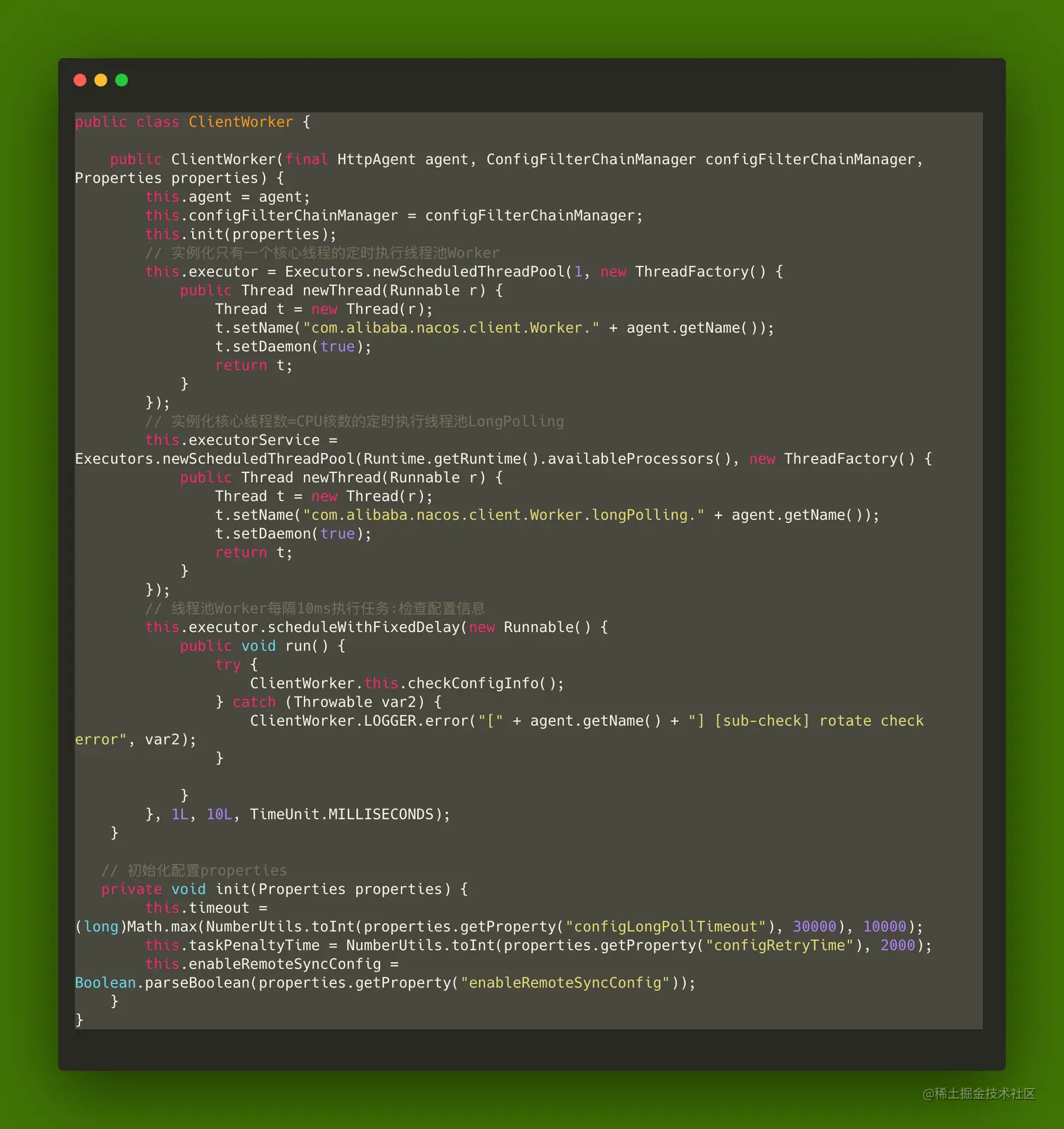Click 'catch (Throwable var2)' line
Viewport: 1064px width, 1129px height.
click(x=329, y=702)
